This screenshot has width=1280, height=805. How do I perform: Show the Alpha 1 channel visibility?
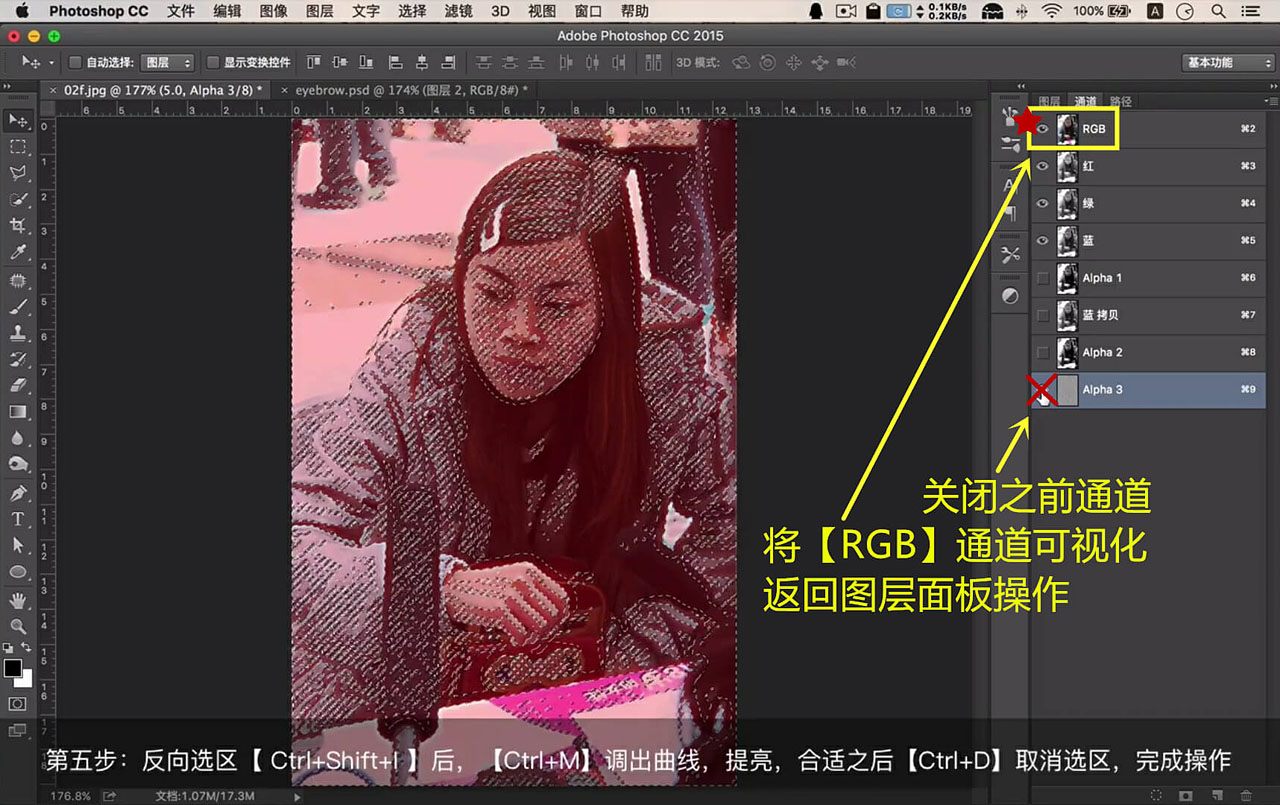(1043, 278)
